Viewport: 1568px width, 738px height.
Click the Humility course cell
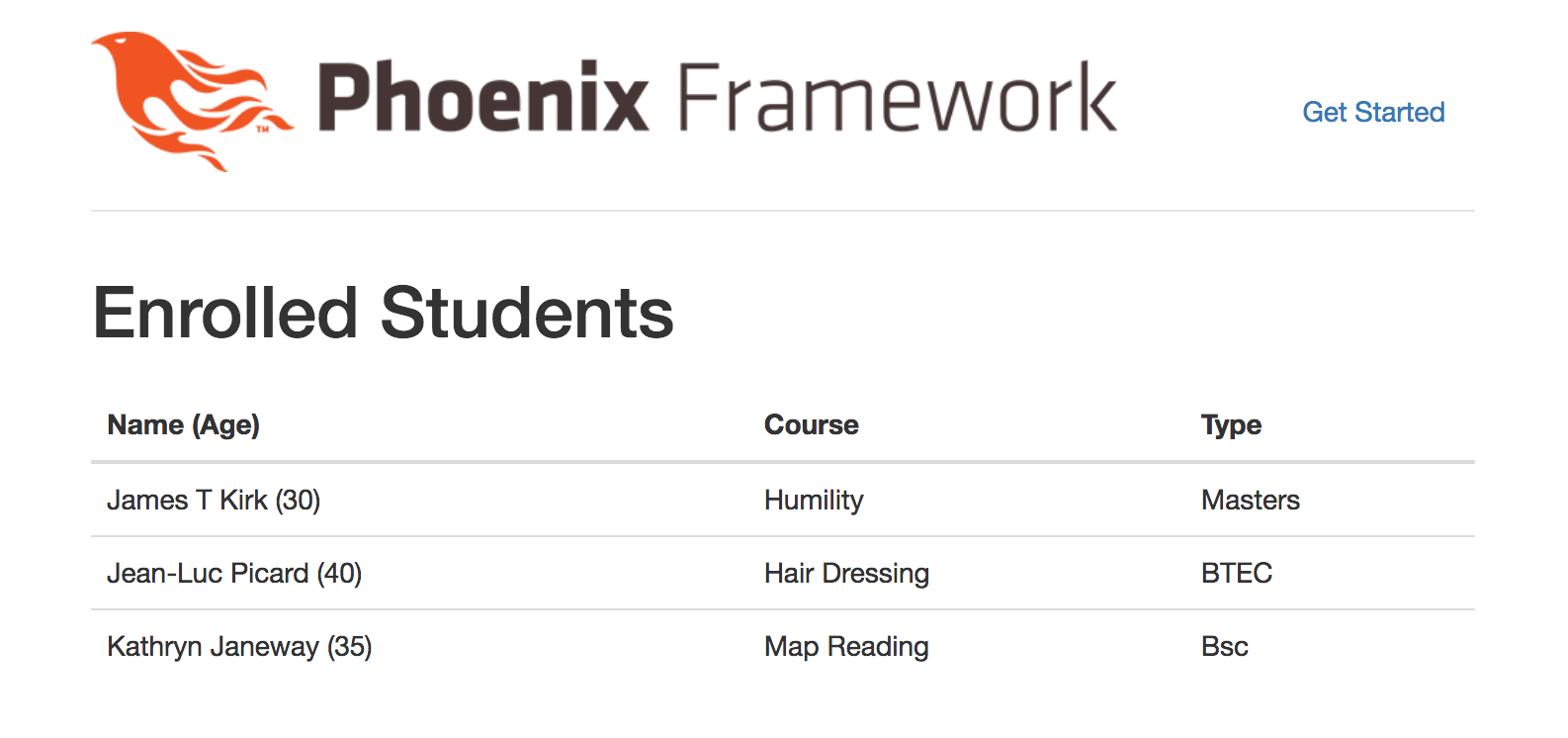point(814,500)
